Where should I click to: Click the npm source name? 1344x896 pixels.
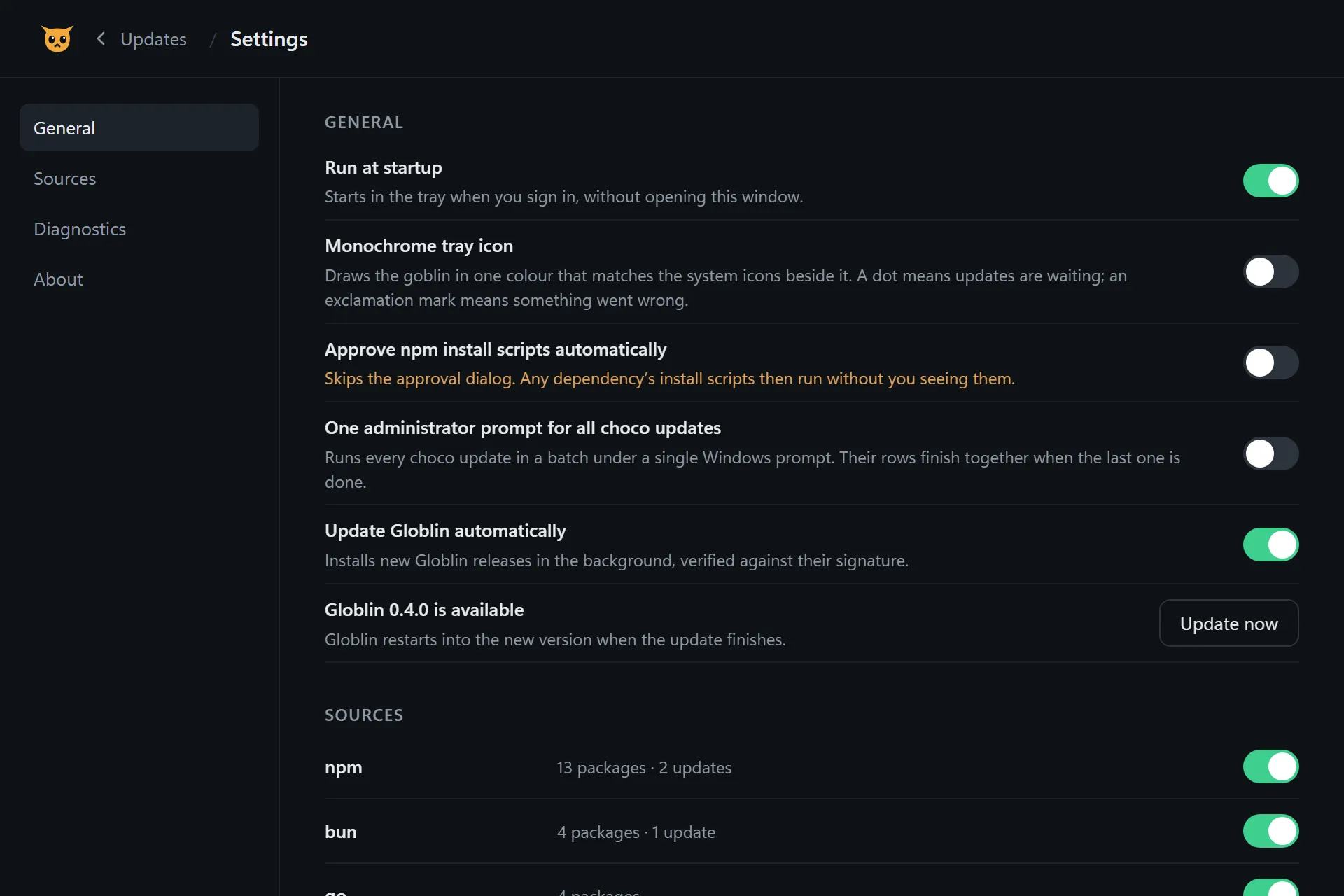(x=344, y=768)
